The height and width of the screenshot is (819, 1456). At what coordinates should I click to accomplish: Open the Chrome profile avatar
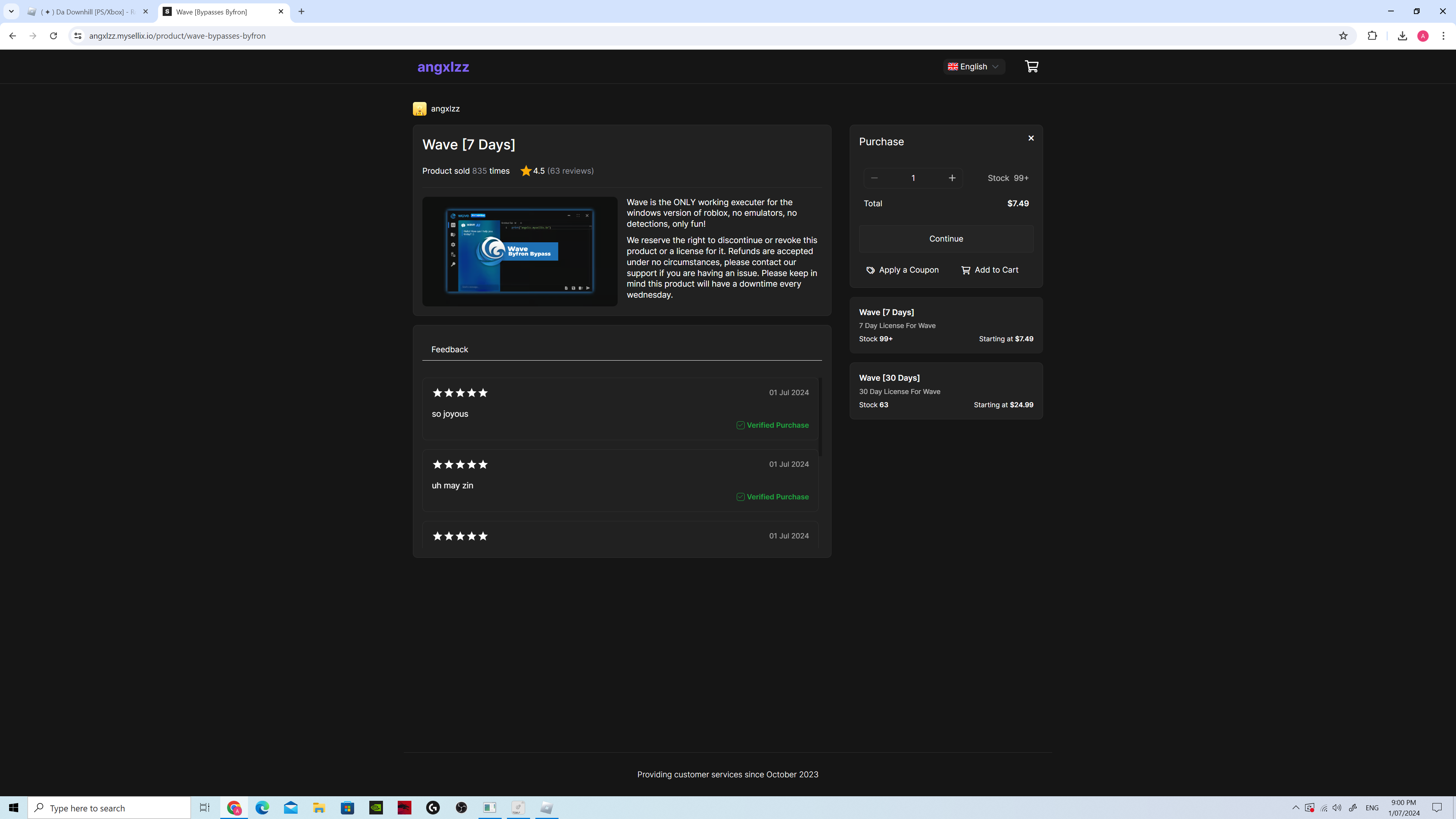click(1423, 36)
